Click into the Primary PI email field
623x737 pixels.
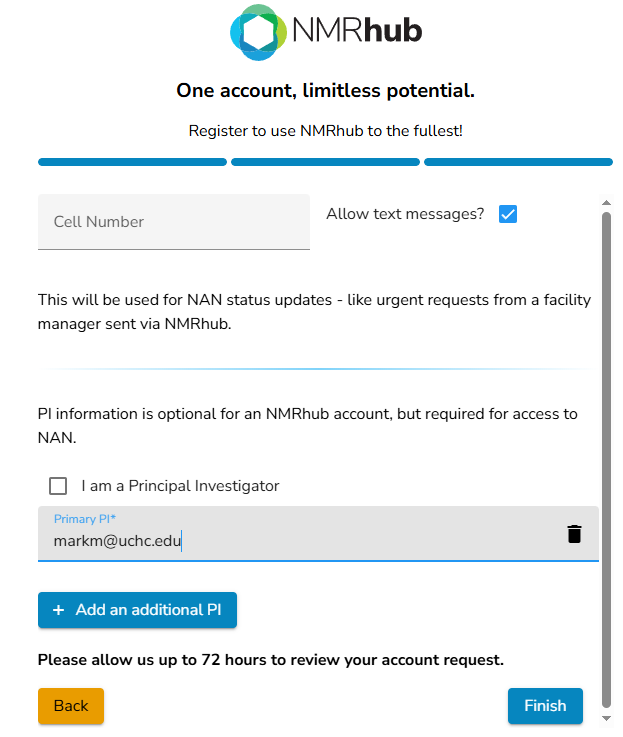coord(300,540)
